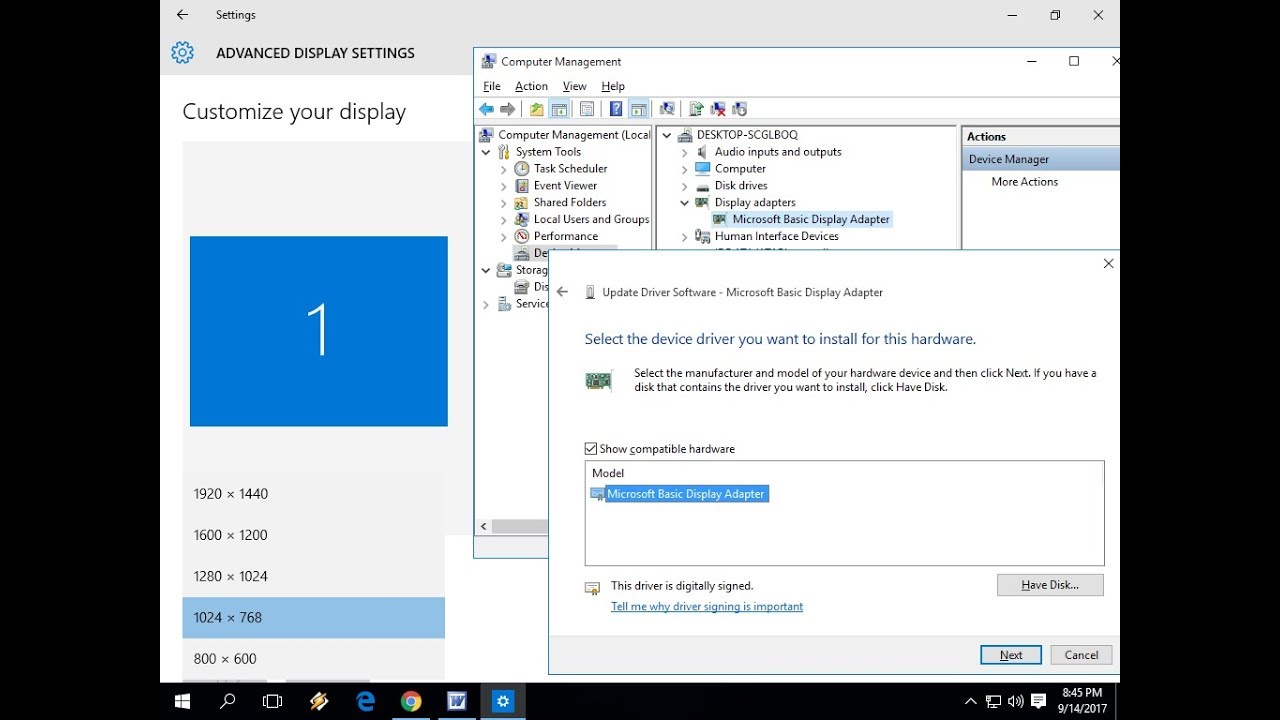This screenshot has width=1280, height=720.
Task: Expand the Task Scheduler node
Action: (x=504, y=169)
